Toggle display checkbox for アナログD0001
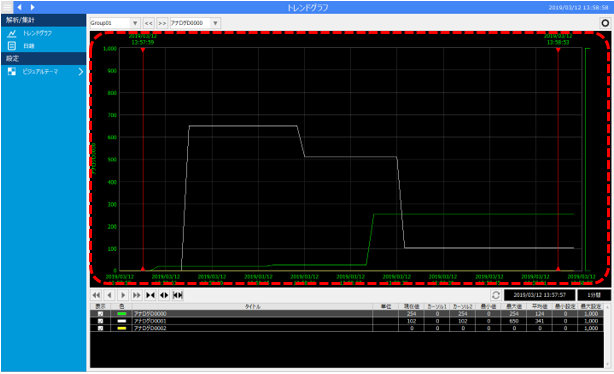Screen dimensions: 614x374 coord(101,321)
